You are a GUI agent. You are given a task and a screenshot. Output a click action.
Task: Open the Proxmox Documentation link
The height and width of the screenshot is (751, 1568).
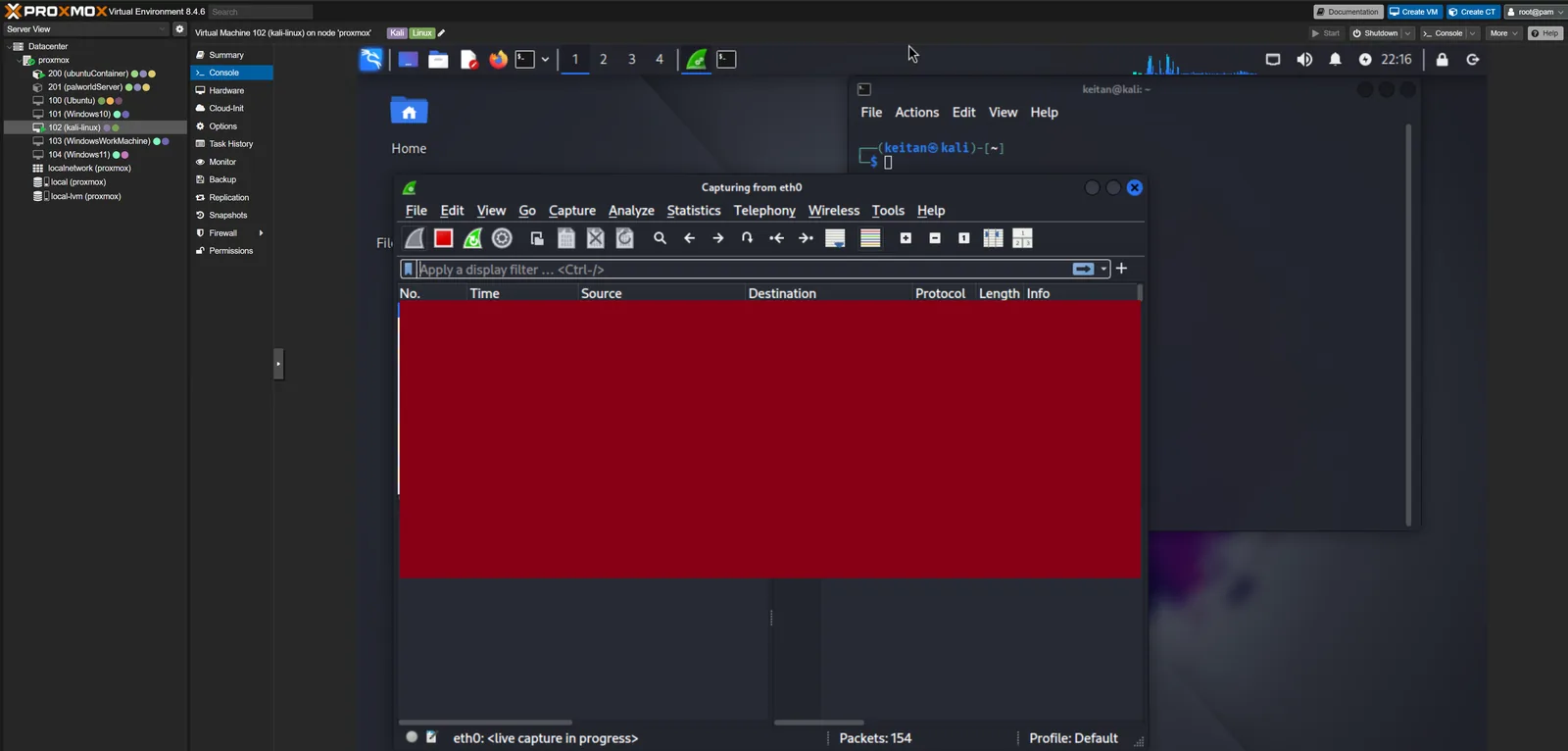[x=1348, y=12]
